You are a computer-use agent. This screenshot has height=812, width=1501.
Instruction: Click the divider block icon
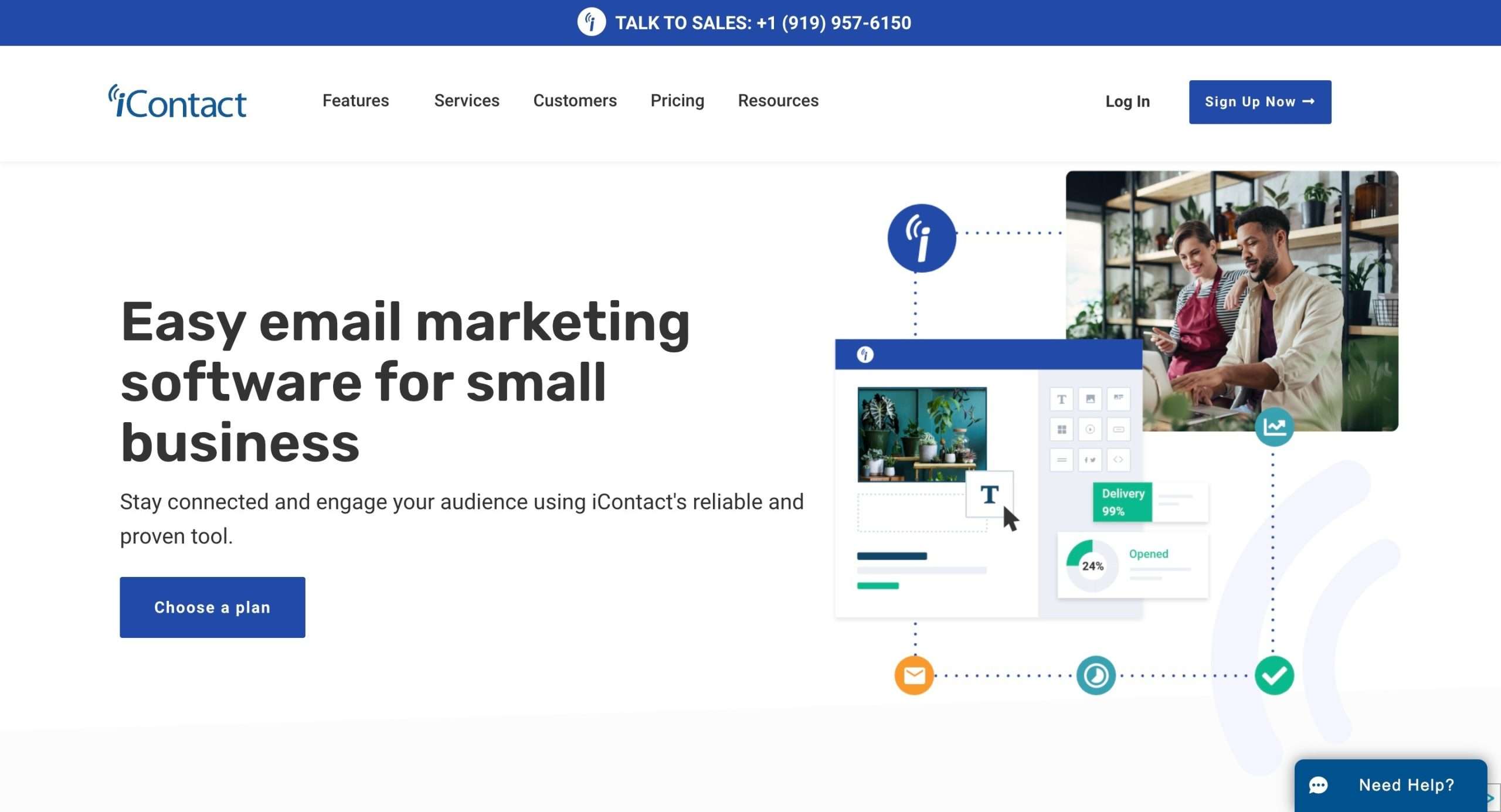[x=1061, y=460]
